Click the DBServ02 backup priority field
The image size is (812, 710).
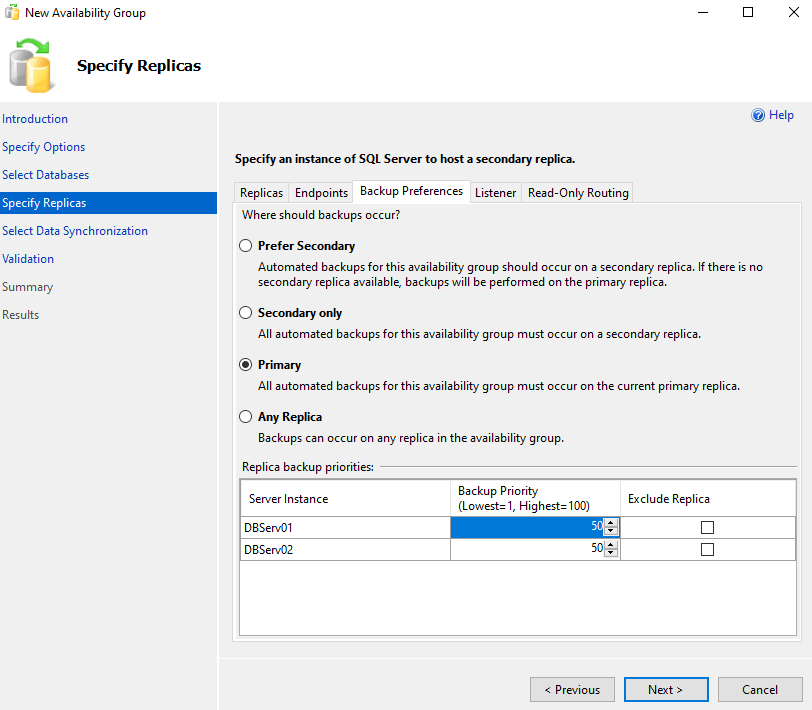(528, 549)
